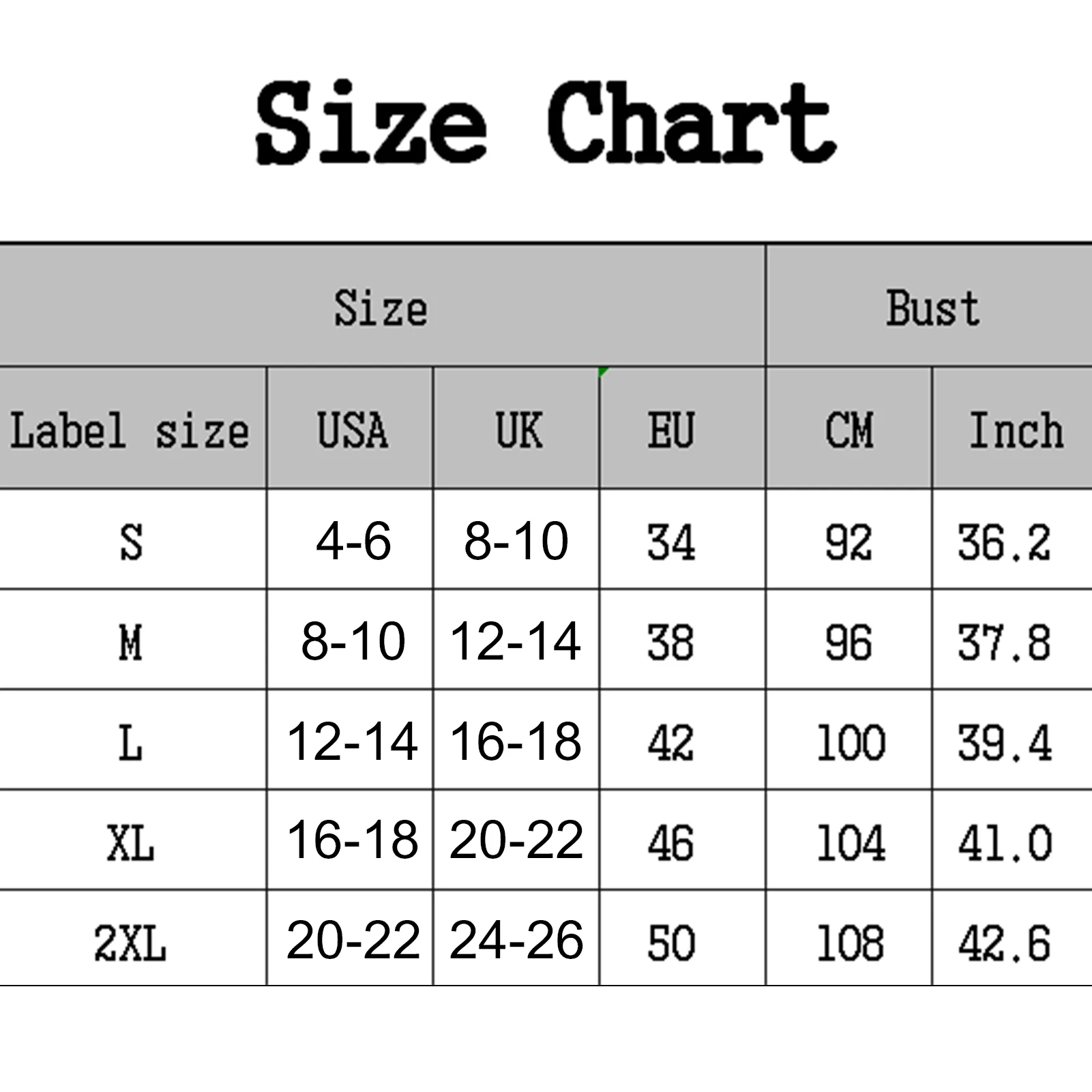Select the 37.8 inch bust cell

1004,643
